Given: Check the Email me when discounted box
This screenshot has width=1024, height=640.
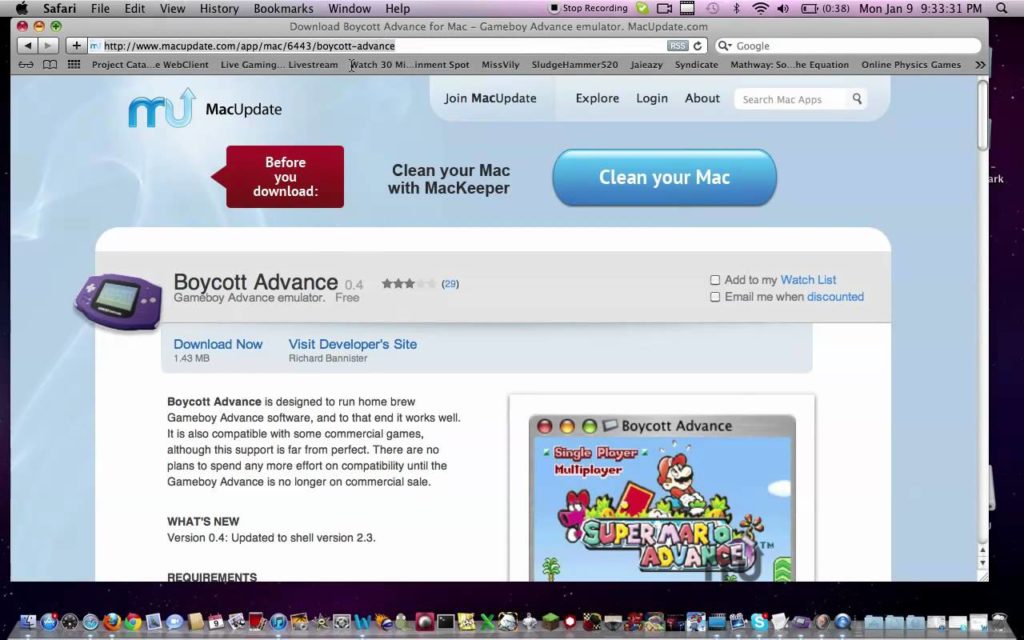Looking at the screenshot, I should point(715,297).
